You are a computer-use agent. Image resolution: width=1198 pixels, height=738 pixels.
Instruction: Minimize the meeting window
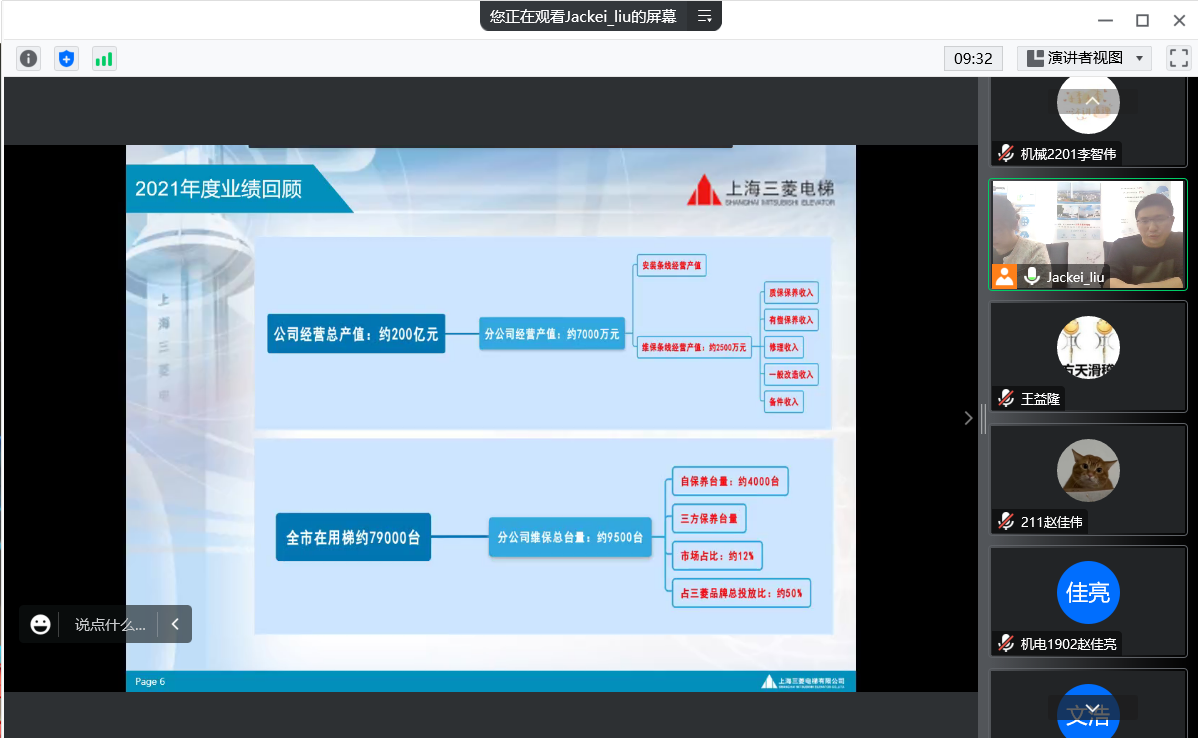pos(1105,21)
